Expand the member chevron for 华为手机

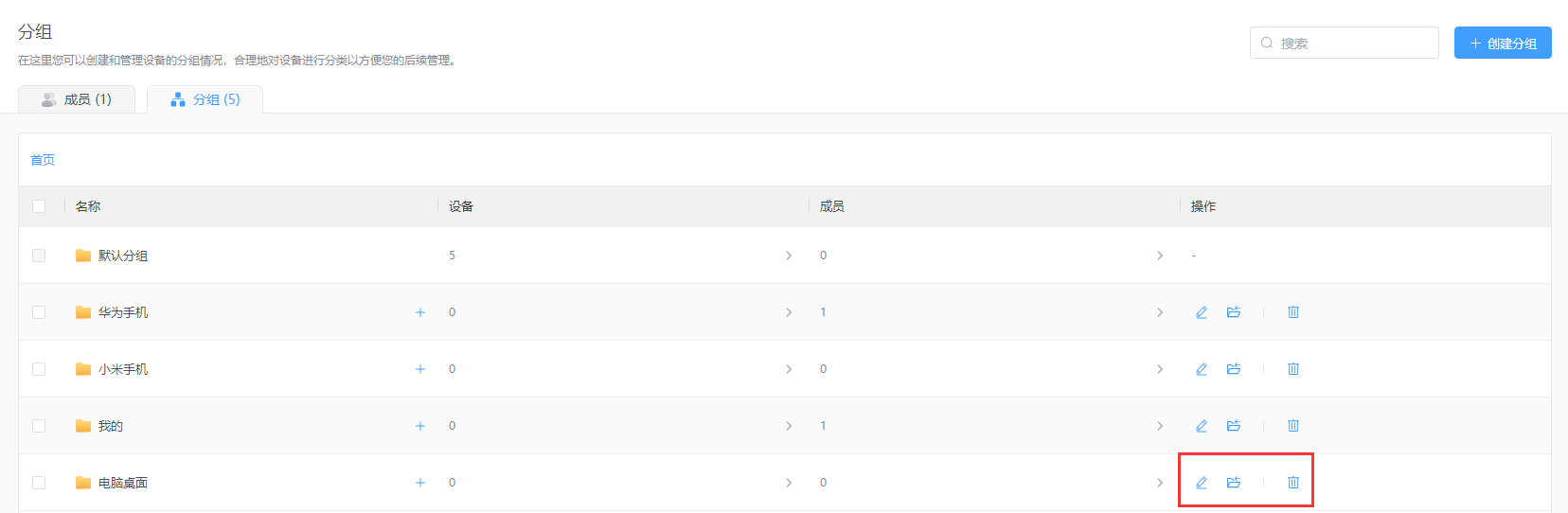1160,312
